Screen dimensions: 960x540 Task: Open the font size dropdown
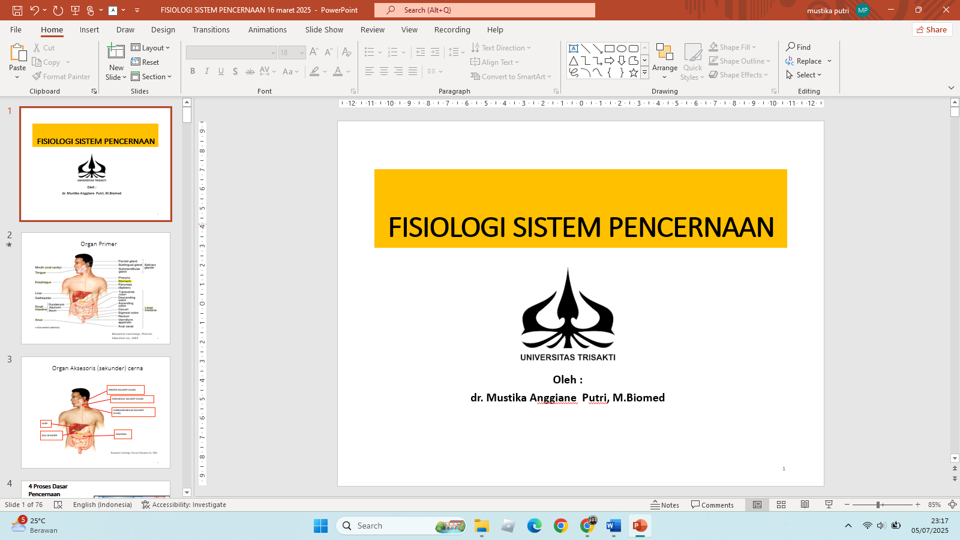tap(301, 53)
